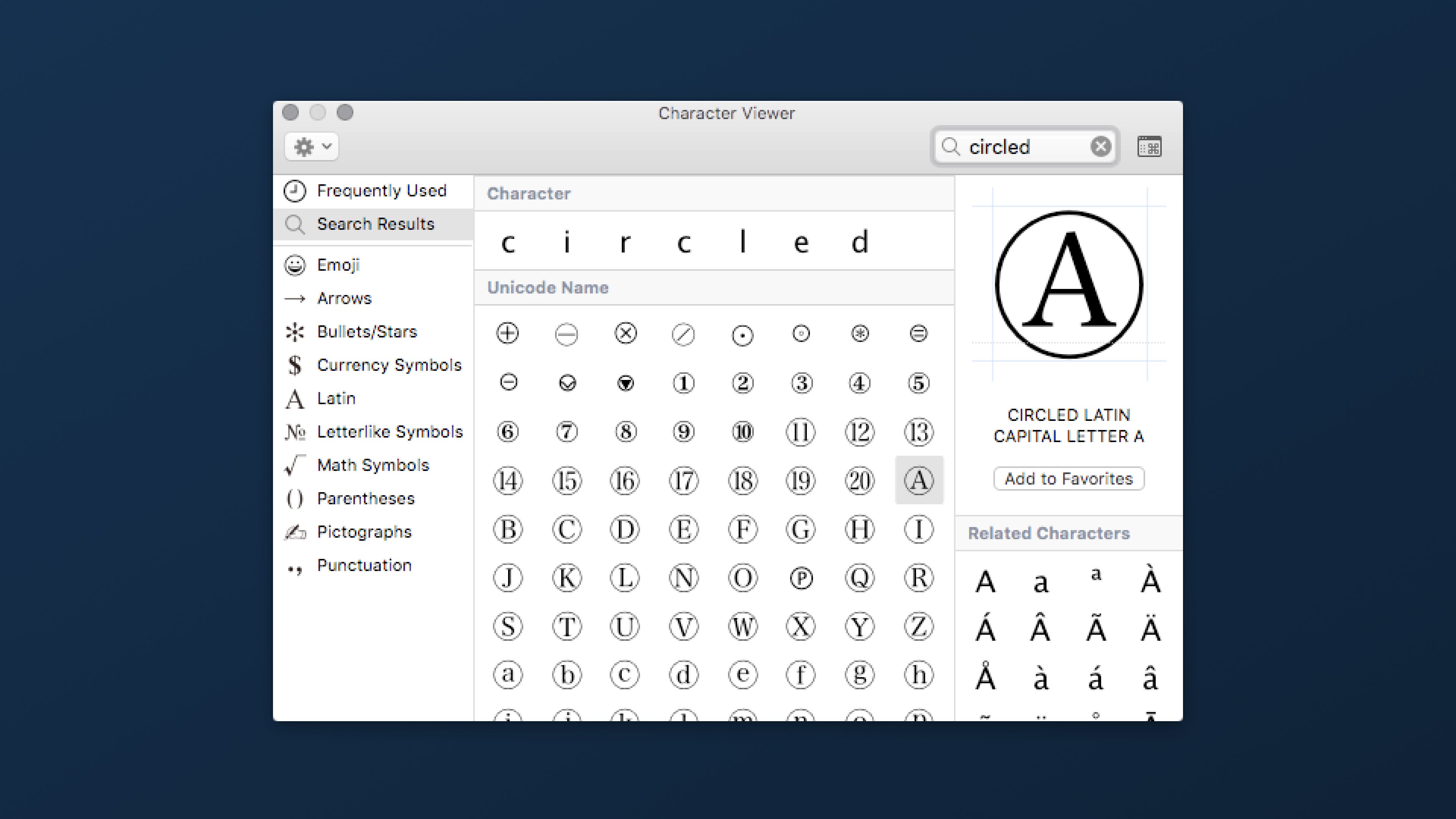The height and width of the screenshot is (819, 1456).
Task: Open the Punctuation category
Action: [x=373, y=565]
